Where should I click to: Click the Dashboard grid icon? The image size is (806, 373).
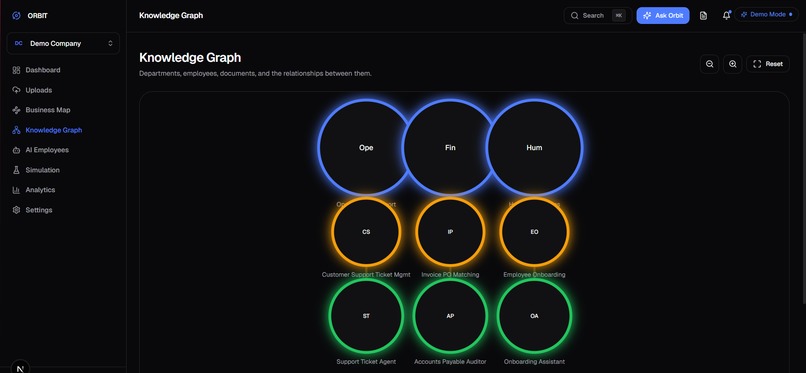coord(16,70)
